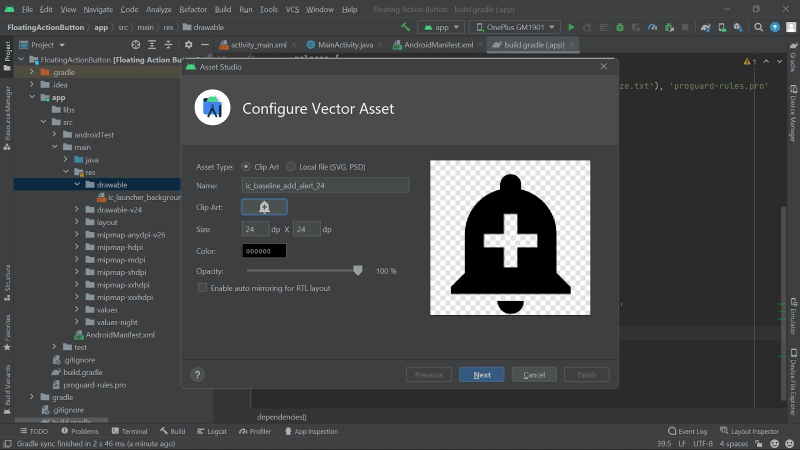Click the height size field
This screenshot has height=450, width=800.
coord(307,229)
